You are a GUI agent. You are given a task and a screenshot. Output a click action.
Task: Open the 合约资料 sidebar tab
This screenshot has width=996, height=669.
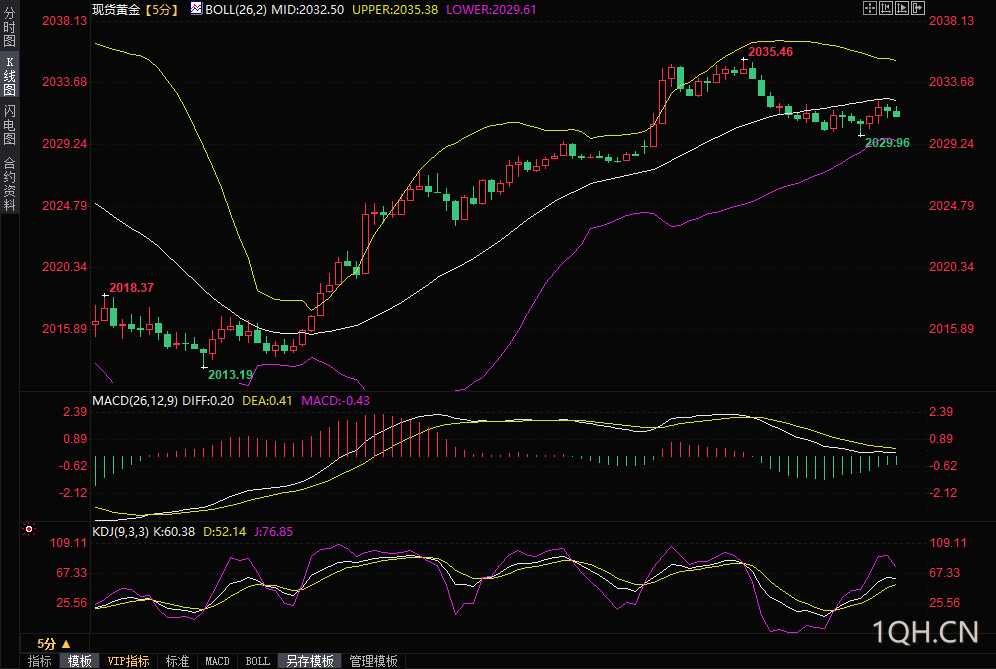click(9, 184)
